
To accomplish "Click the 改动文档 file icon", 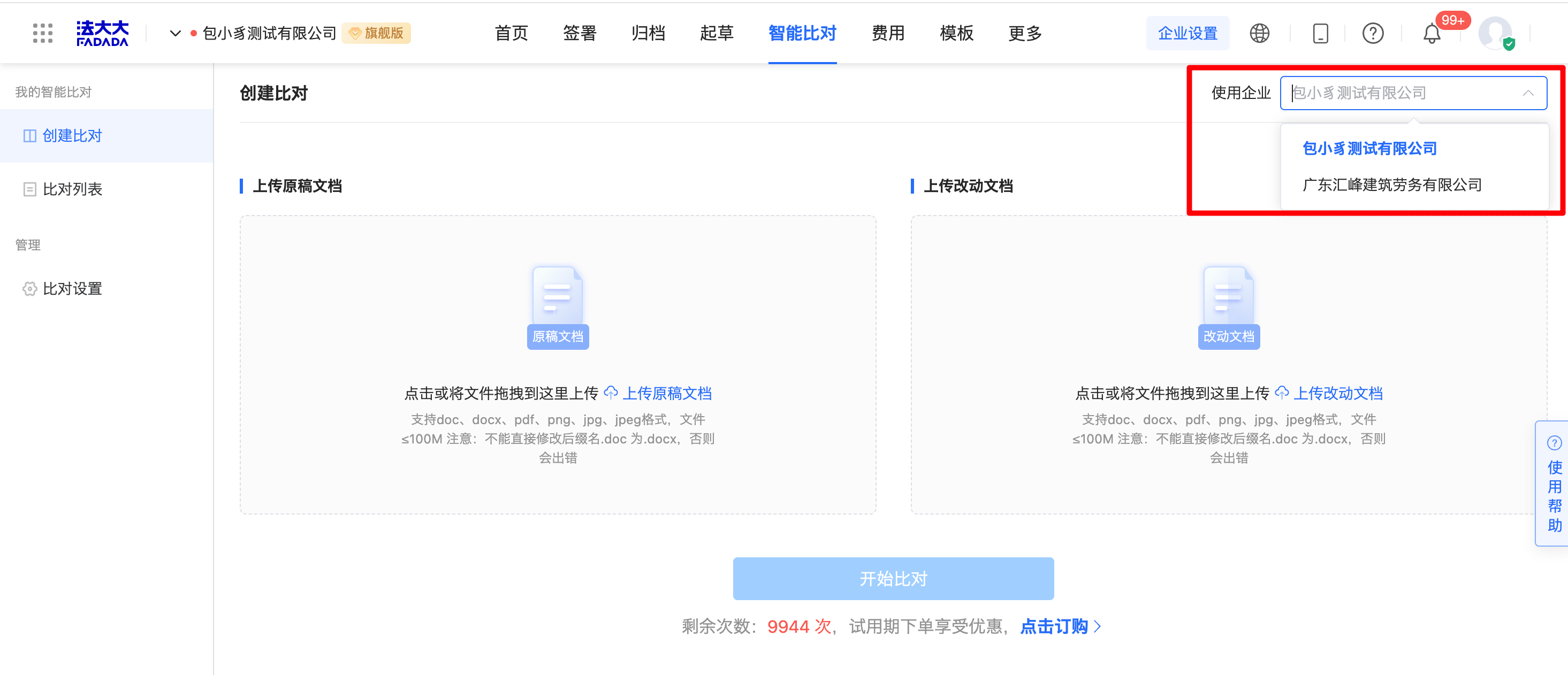I will click(1228, 308).
